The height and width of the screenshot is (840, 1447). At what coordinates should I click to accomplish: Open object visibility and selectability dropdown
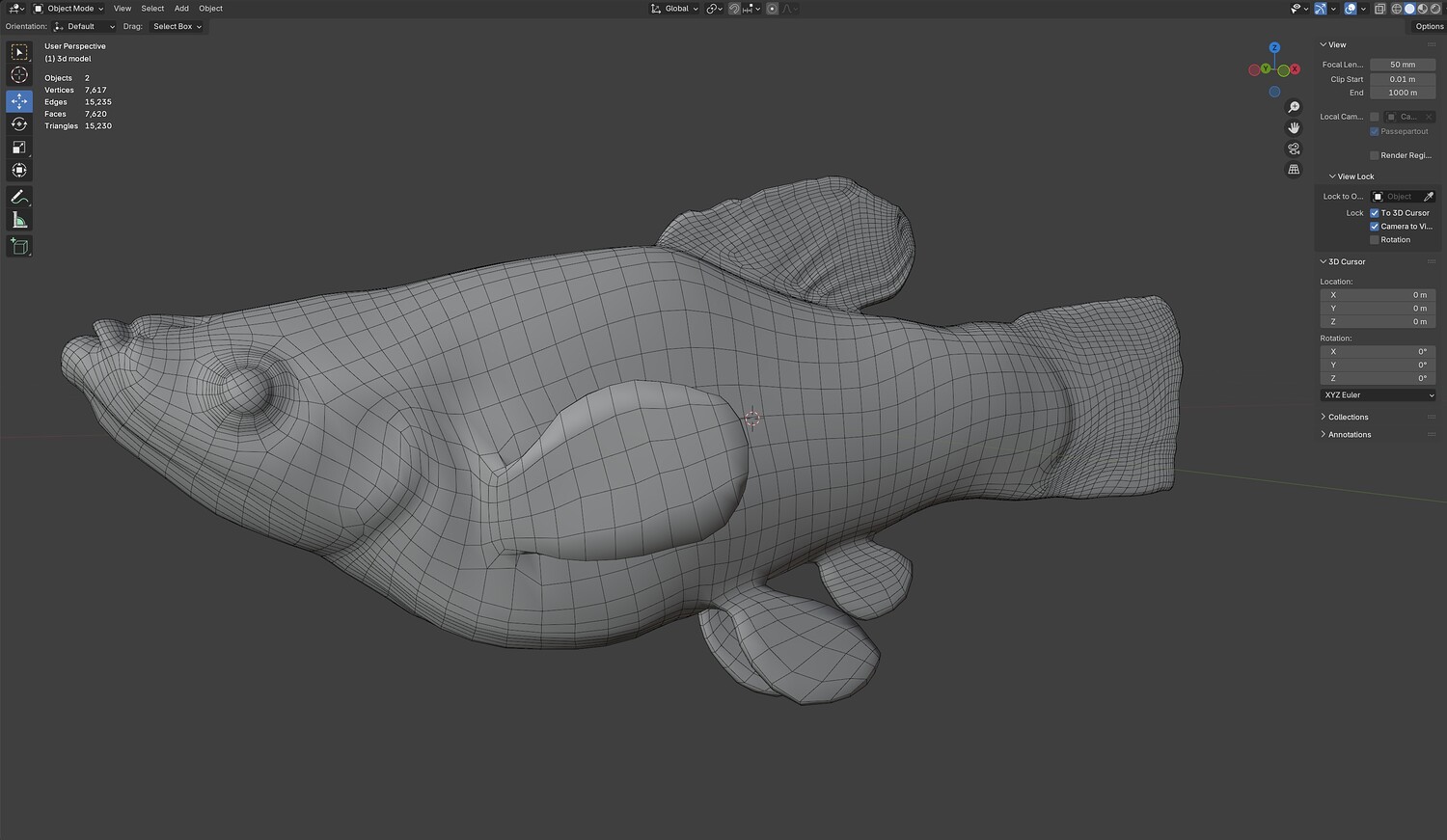pos(1298,9)
